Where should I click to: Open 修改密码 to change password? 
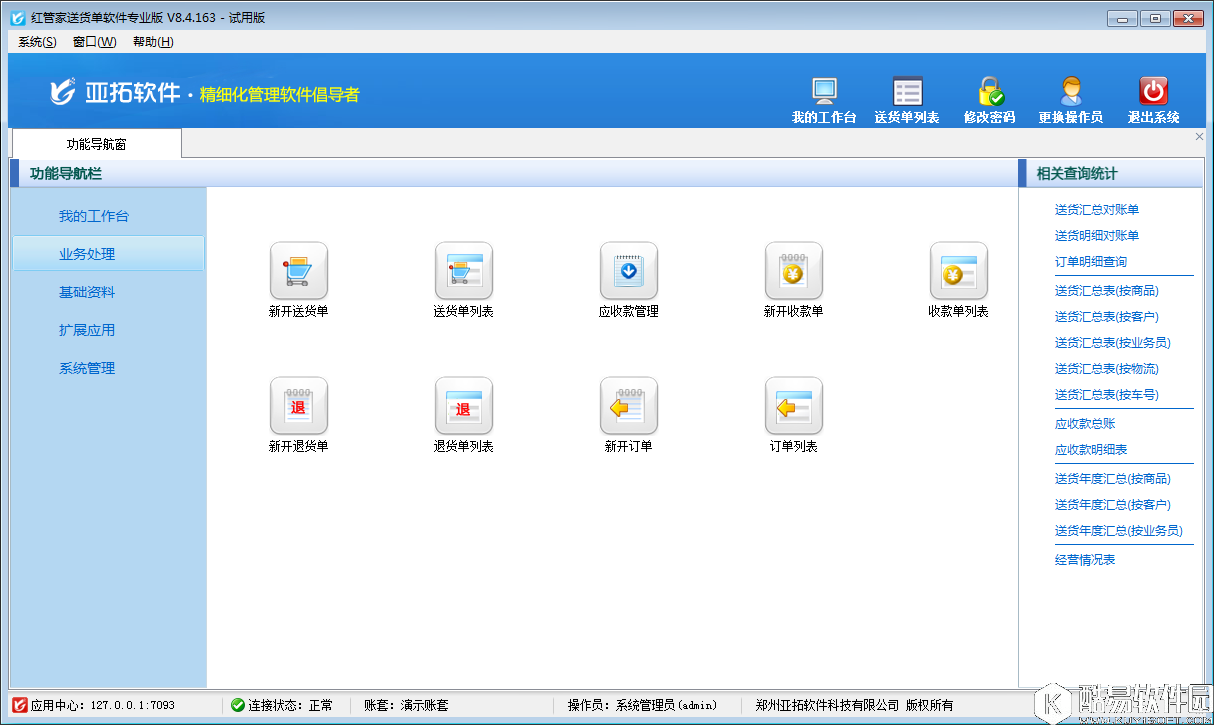(988, 97)
